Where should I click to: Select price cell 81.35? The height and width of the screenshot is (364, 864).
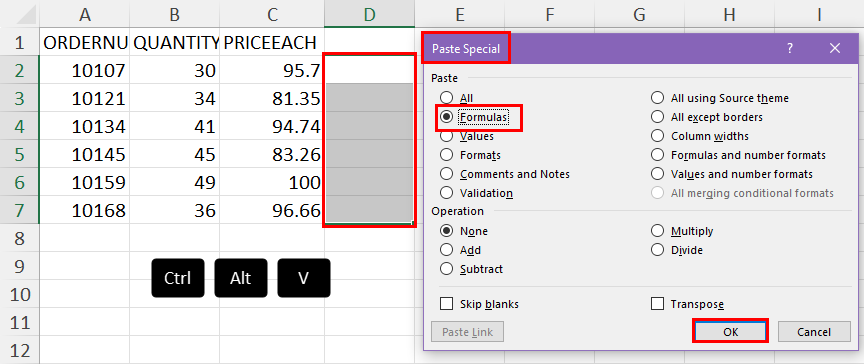coord(272,98)
